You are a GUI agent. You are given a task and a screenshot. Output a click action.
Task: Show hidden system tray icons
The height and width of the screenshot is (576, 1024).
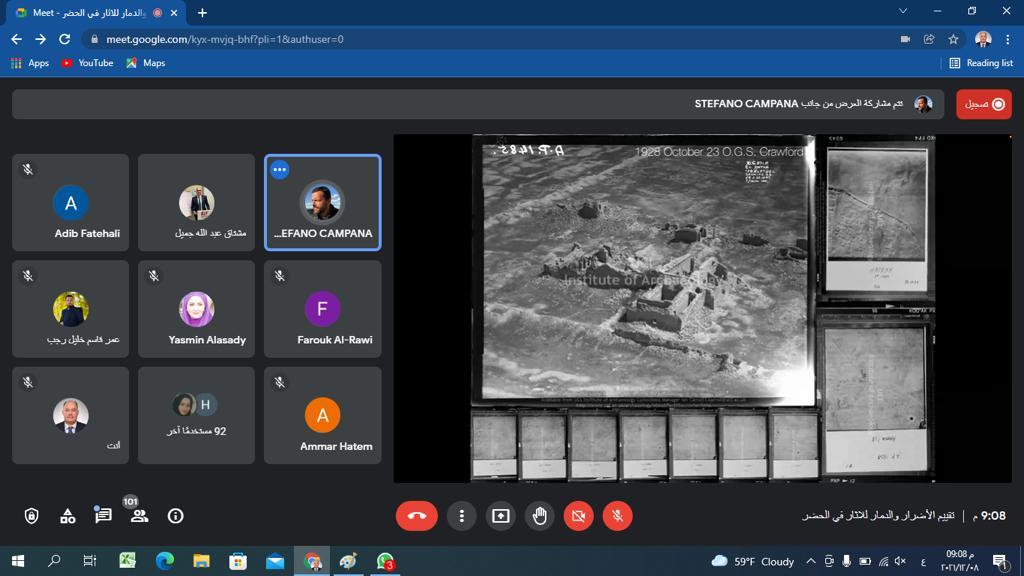810,561
